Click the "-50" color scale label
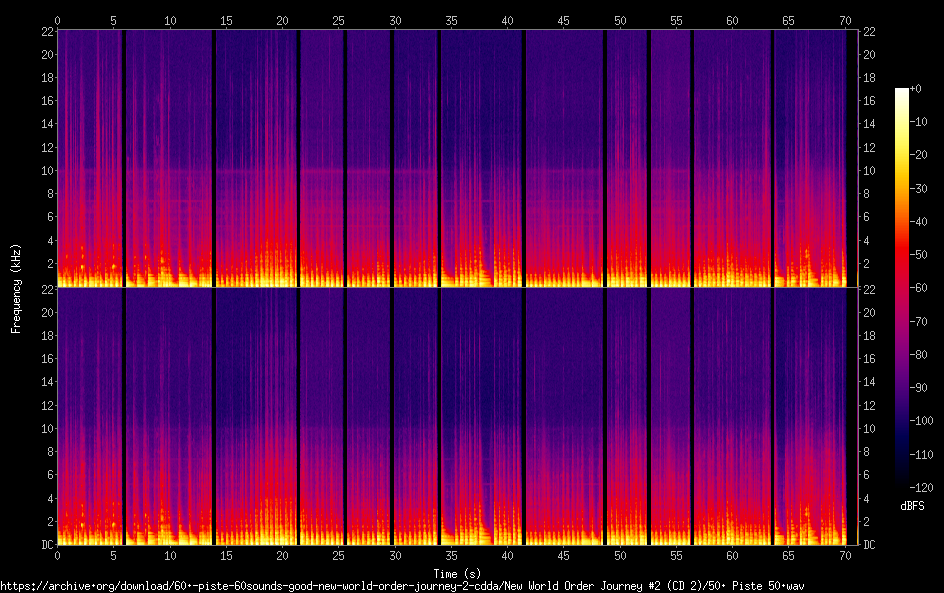This screenshot has height=593, width=944. point(918,255)
